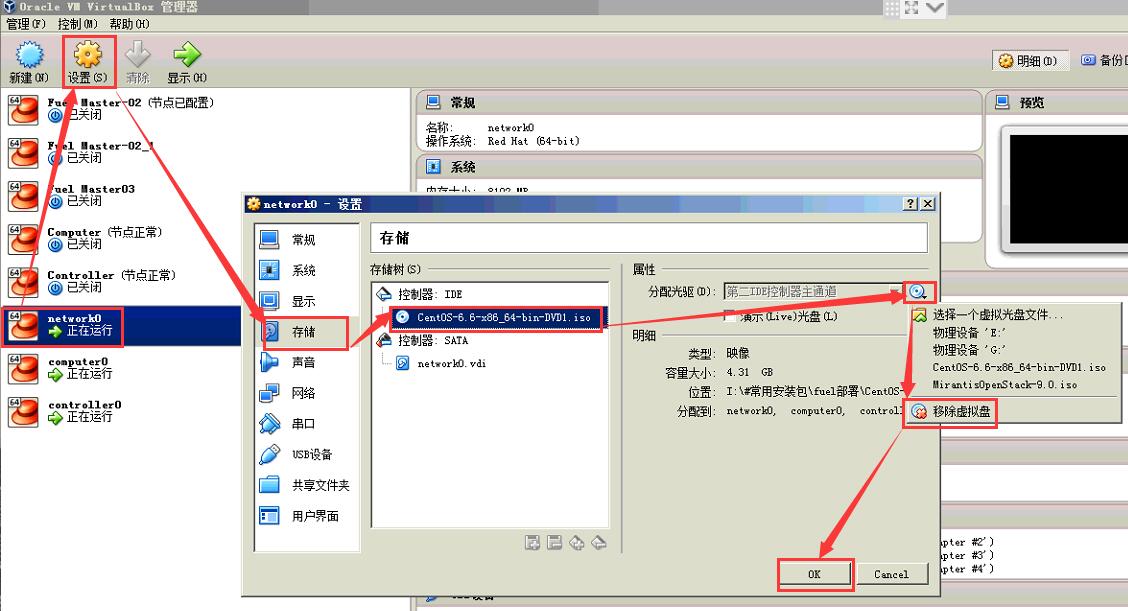Choose 物理设备 'G:' menu entry
This screenshot has width=1128, height=611.
click(1014, 350)
